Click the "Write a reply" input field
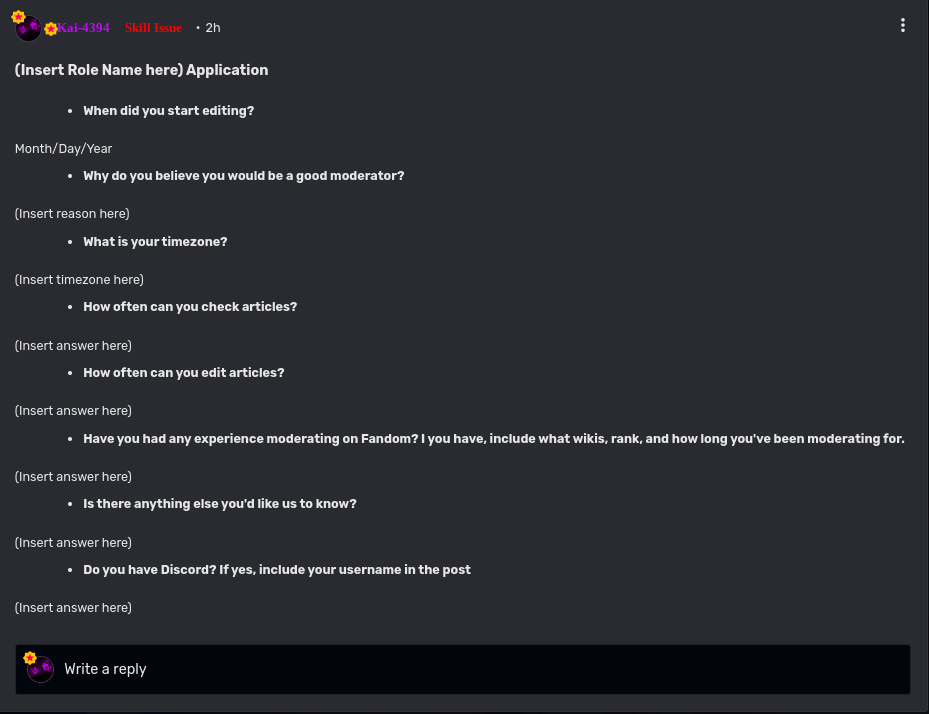This screenshot has height=714, width=929. click(x=480, y=669)
